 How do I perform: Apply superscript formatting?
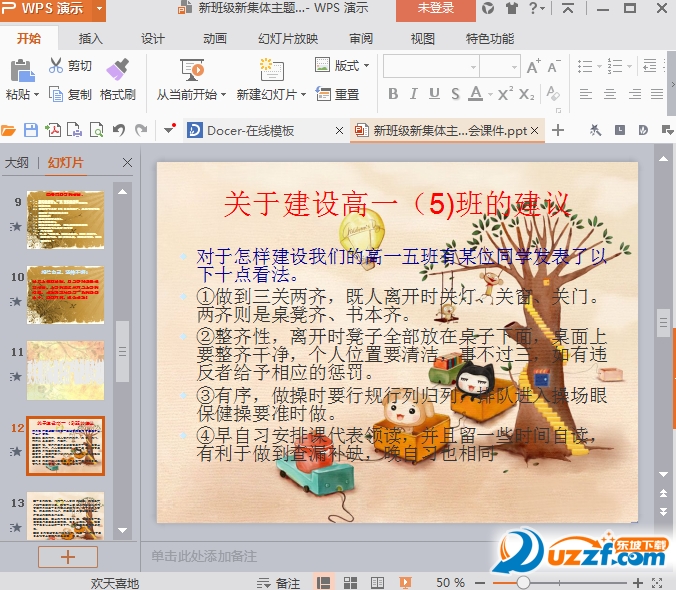[505, 94]
